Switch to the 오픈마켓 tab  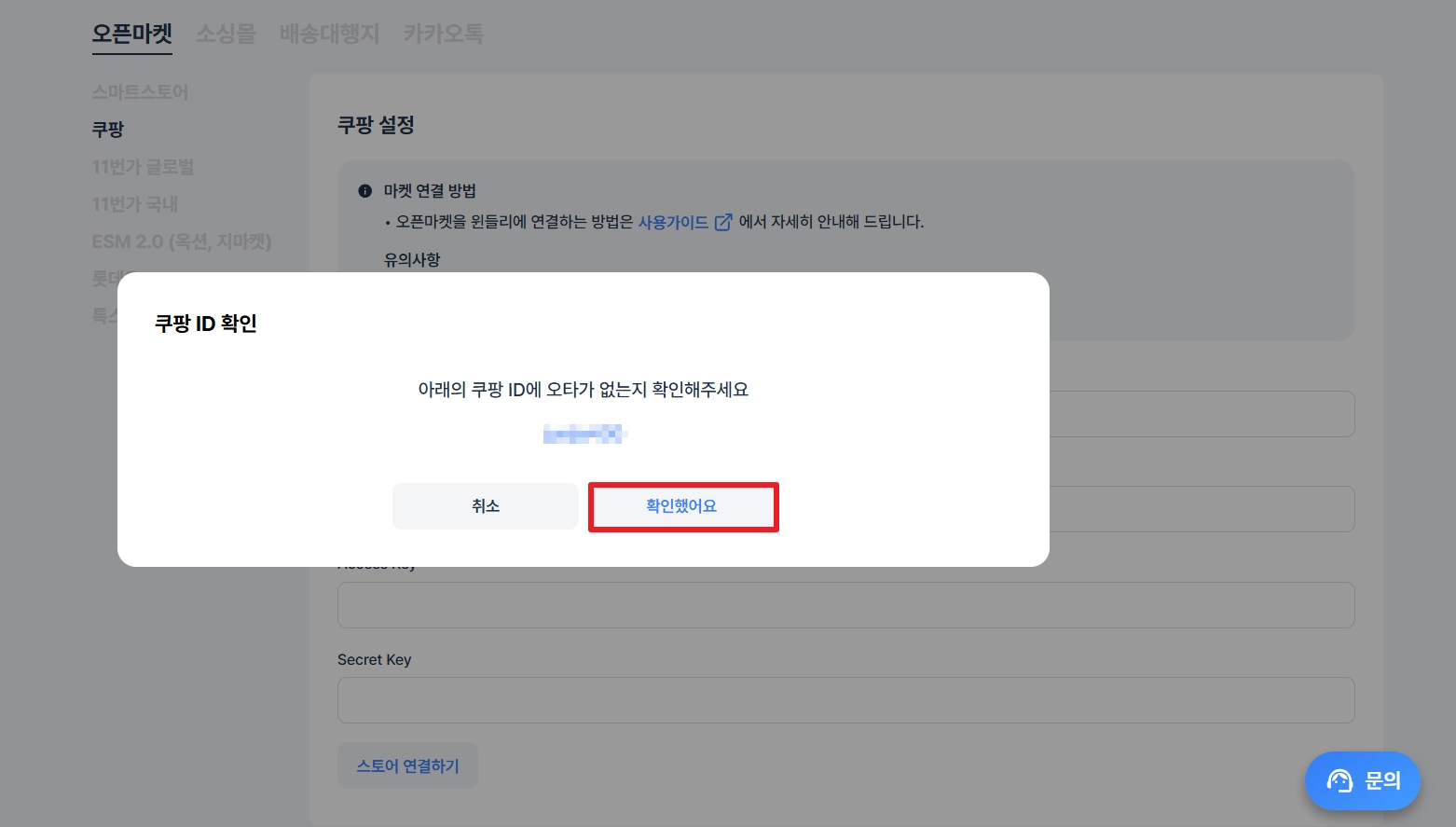[x=132, y=34]
